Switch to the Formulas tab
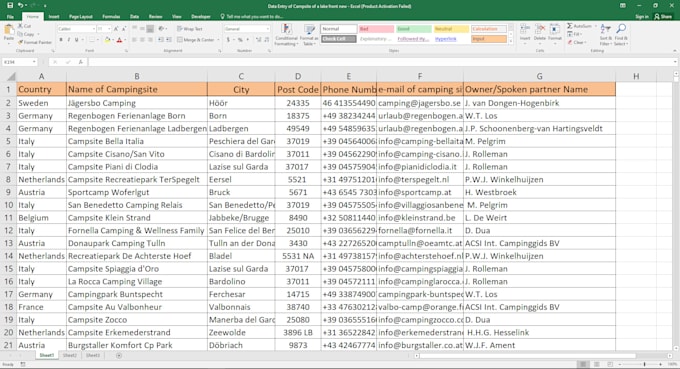The height and width of the screenshot is (369, 680). 111,16
